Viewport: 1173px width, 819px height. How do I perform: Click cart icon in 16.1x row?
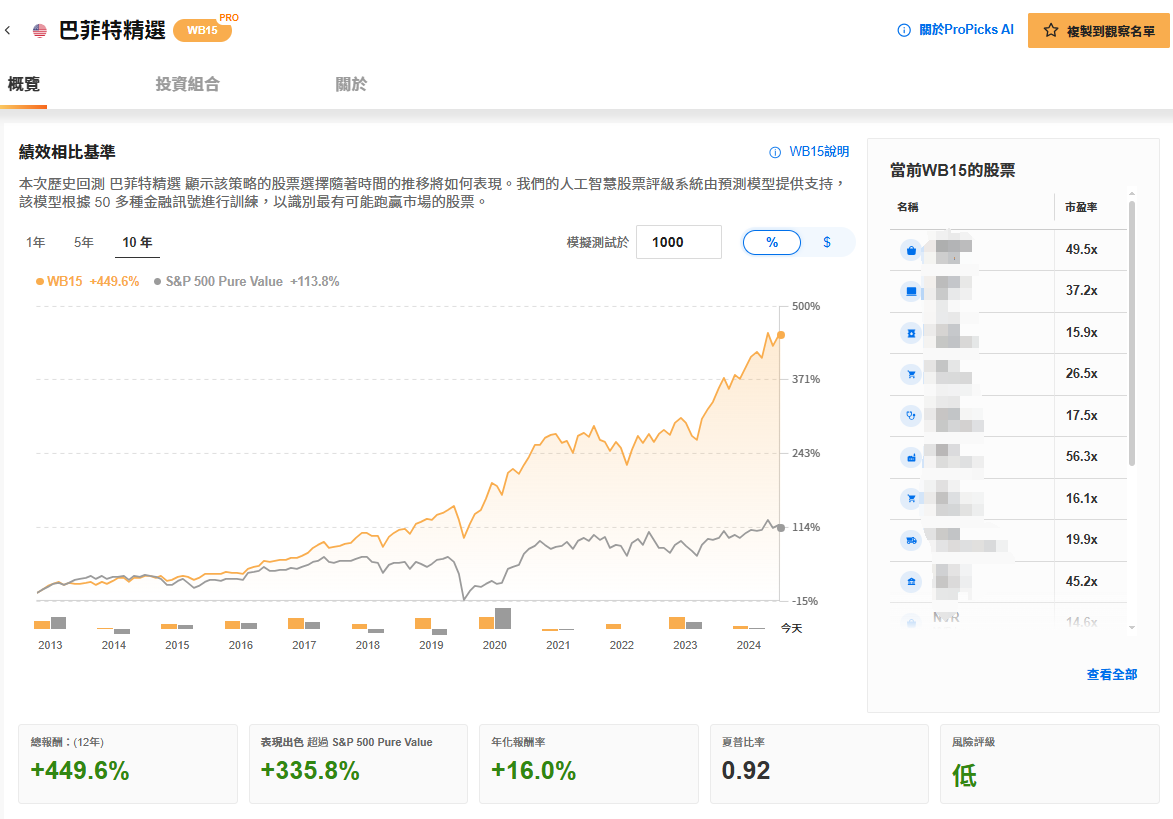(910, 499)
